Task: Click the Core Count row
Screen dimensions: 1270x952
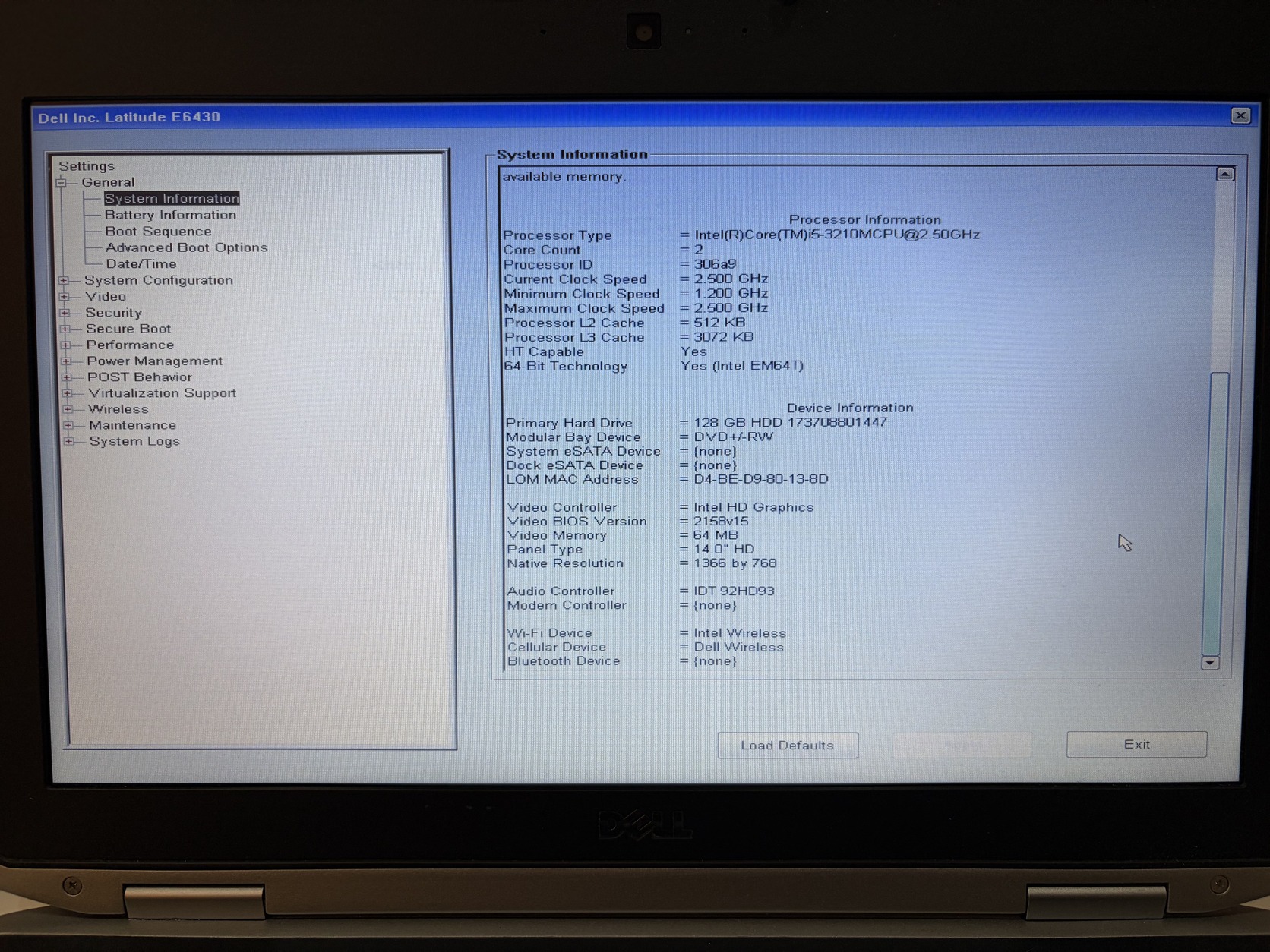Action: click(x=603, y=250)
